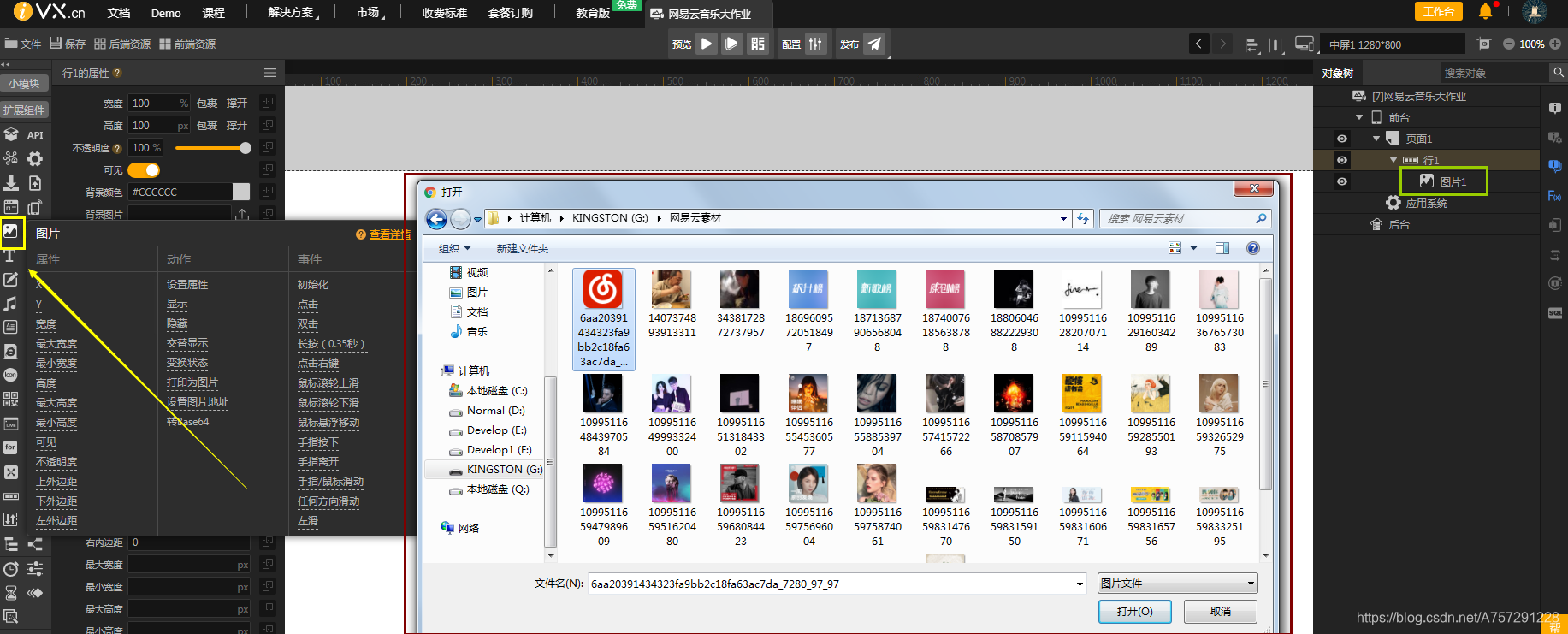
Task: Click the undo back-arrow button
Action: 1198,44
